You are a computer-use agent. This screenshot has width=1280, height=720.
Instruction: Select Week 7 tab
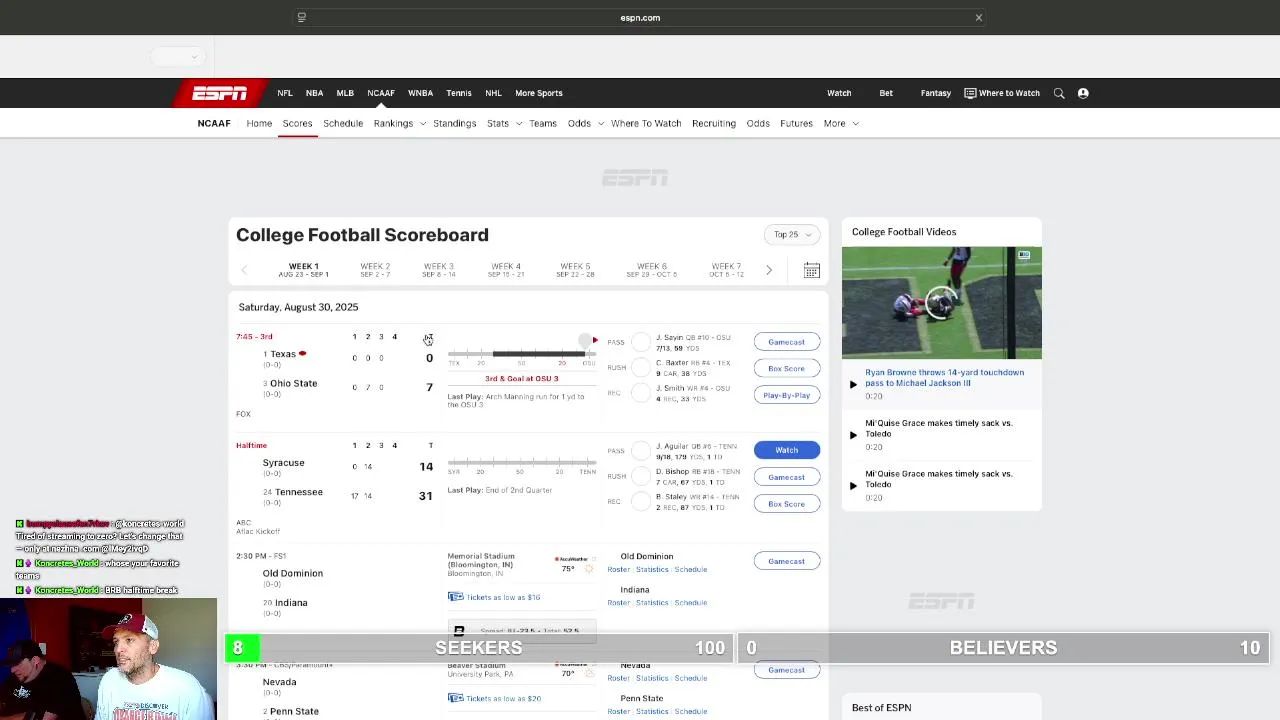point(726,270)
